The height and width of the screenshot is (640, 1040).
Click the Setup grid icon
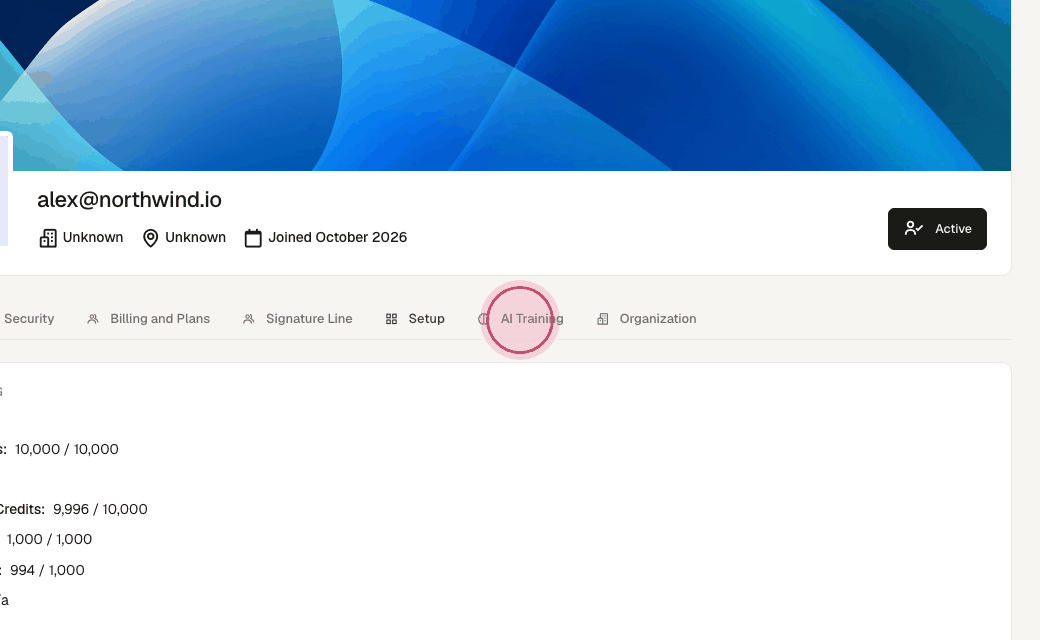[391, 319]
